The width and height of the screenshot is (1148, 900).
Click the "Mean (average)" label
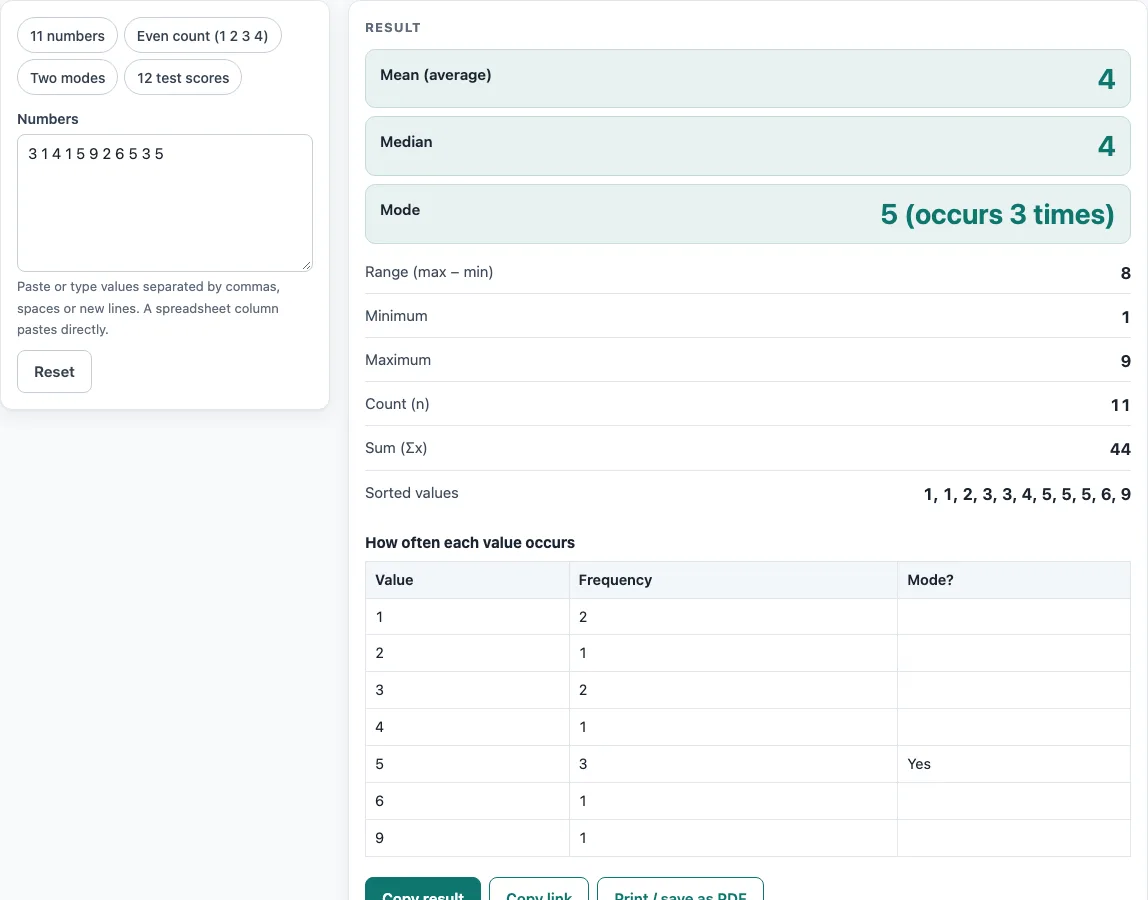click(x=436, y=75)
